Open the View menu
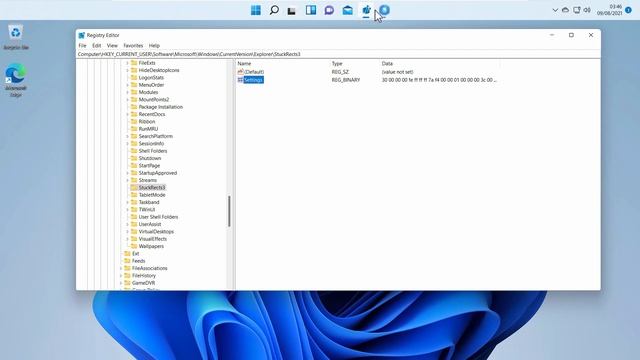Image resolution: width=640 pixels, height=360 pixels. (x=112, y=46)
